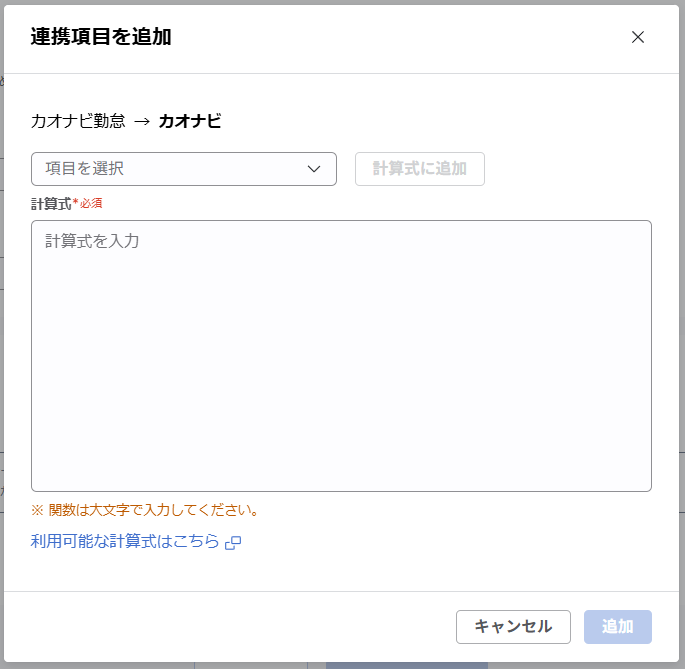Screen dimensions: 685x669
Task: Click the 関数は大文字で入力してください note
Action: [145, 510]
